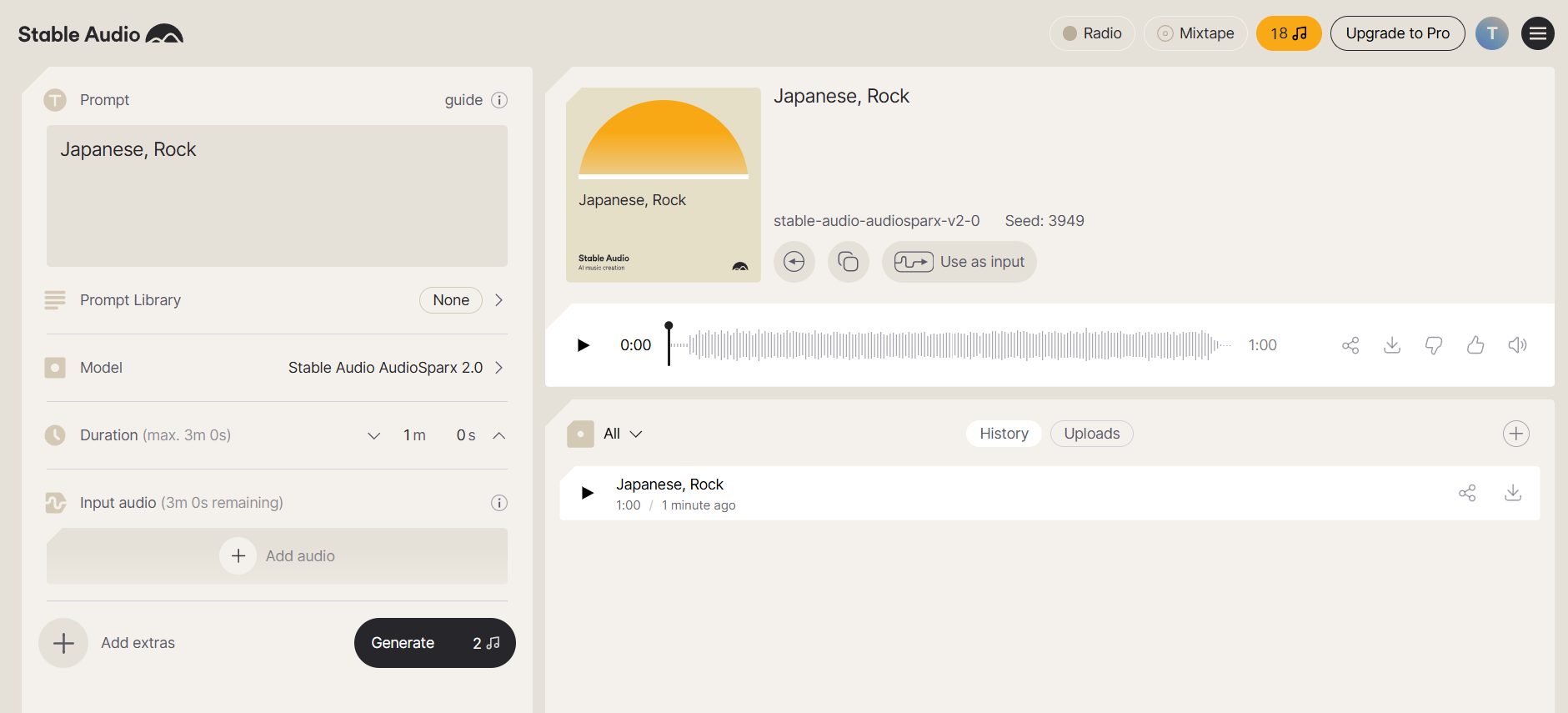Give the track a thumbs down
The image size is (1568, 713).
coord(1434,345)
